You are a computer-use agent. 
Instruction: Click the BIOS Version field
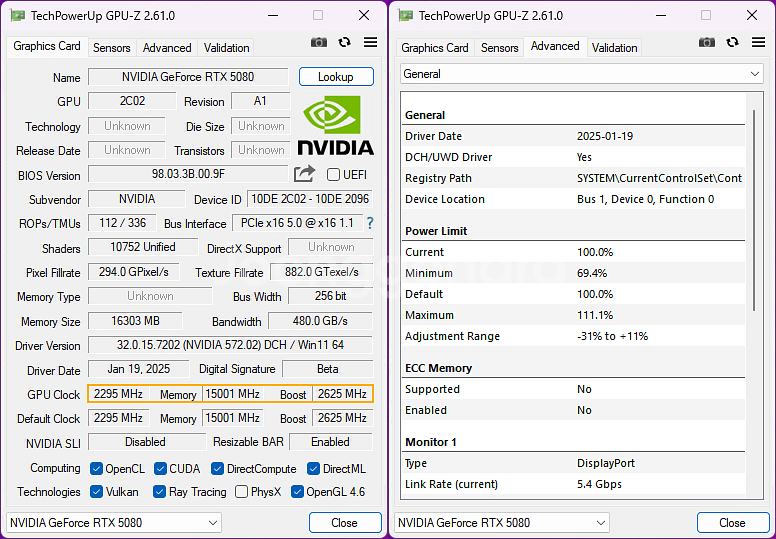tap(188, 174)
